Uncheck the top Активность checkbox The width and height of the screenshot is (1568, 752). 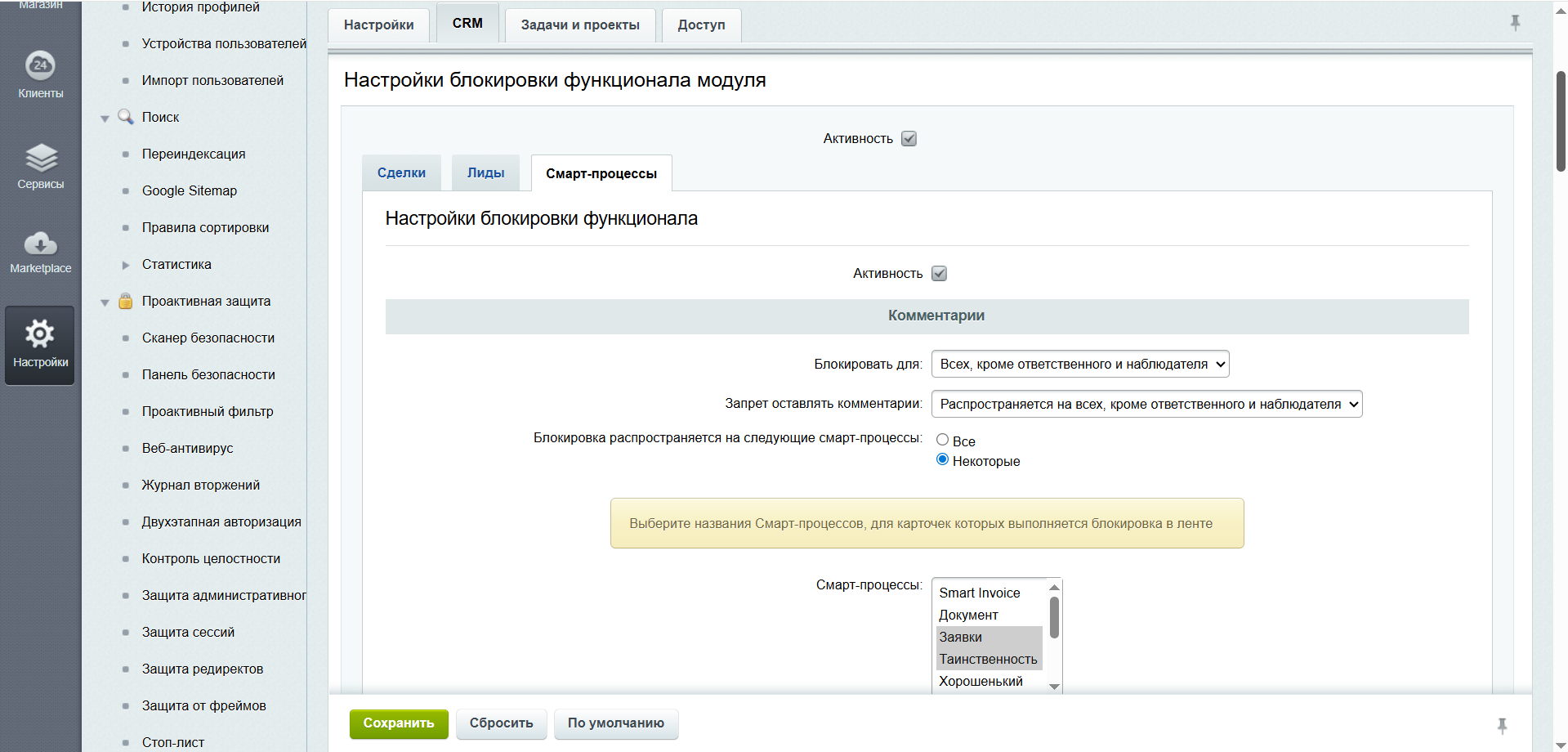pos(909,138)
